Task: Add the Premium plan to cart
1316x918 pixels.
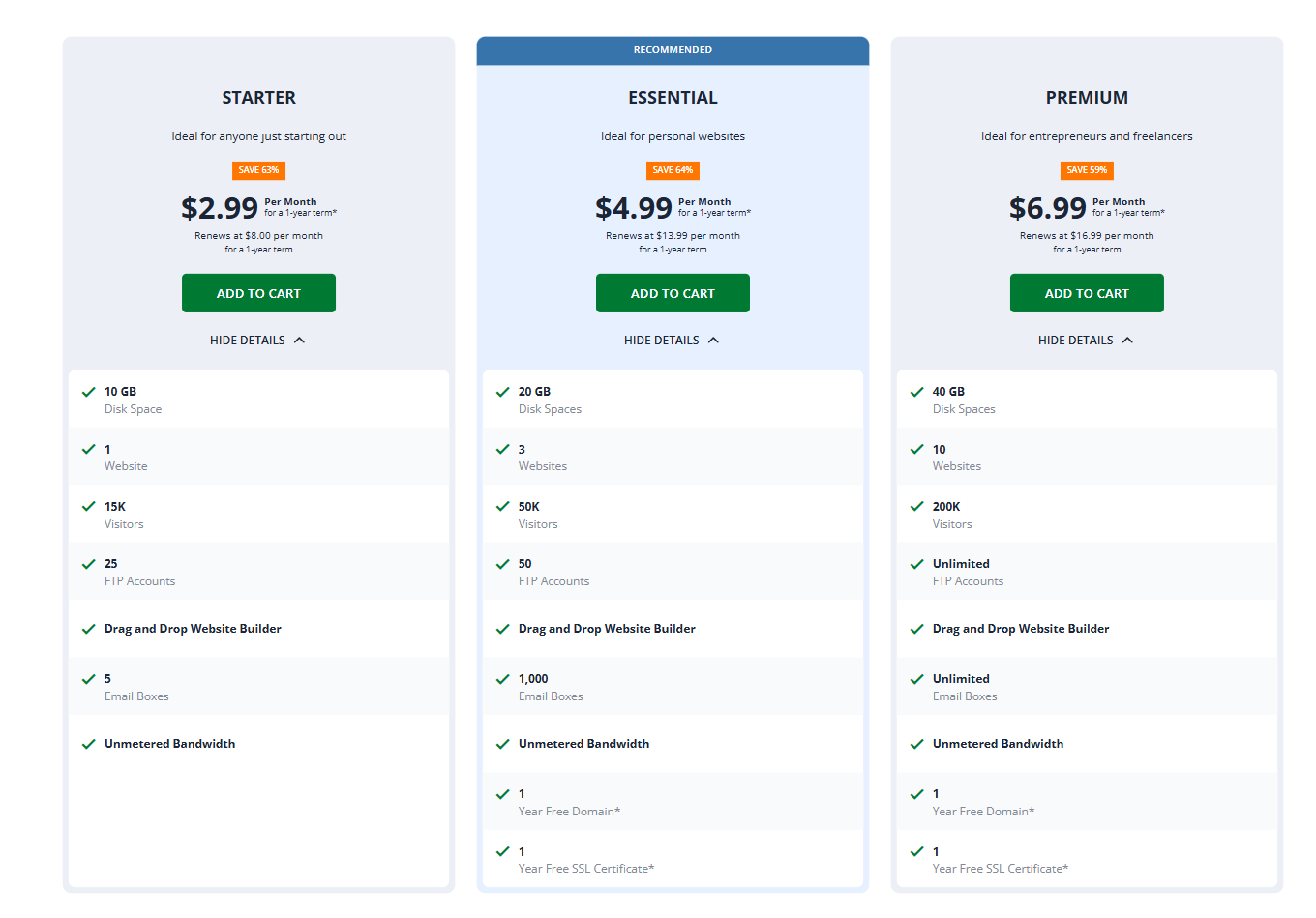Action: 1087,293
